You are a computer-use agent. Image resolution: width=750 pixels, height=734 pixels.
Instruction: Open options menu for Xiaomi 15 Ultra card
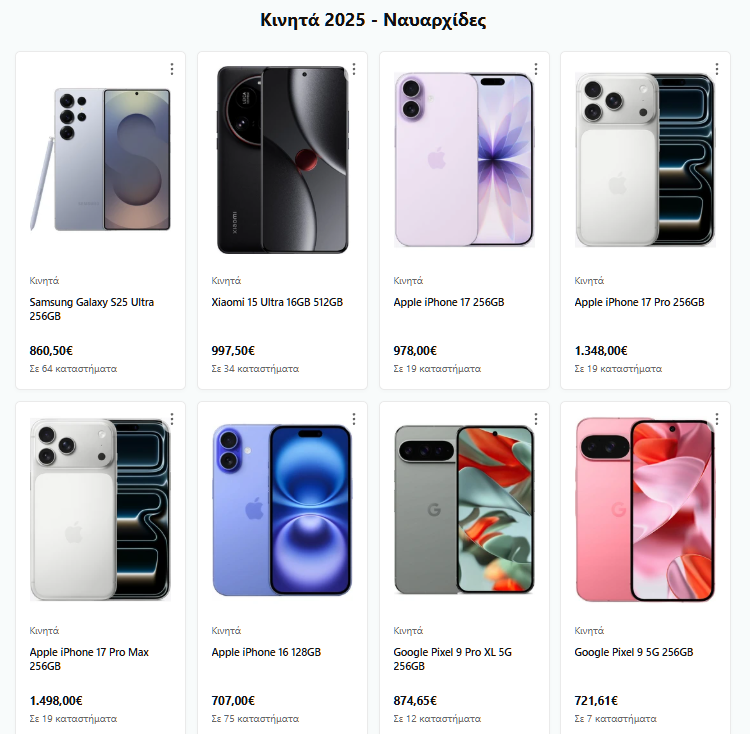tap(354, 69)
